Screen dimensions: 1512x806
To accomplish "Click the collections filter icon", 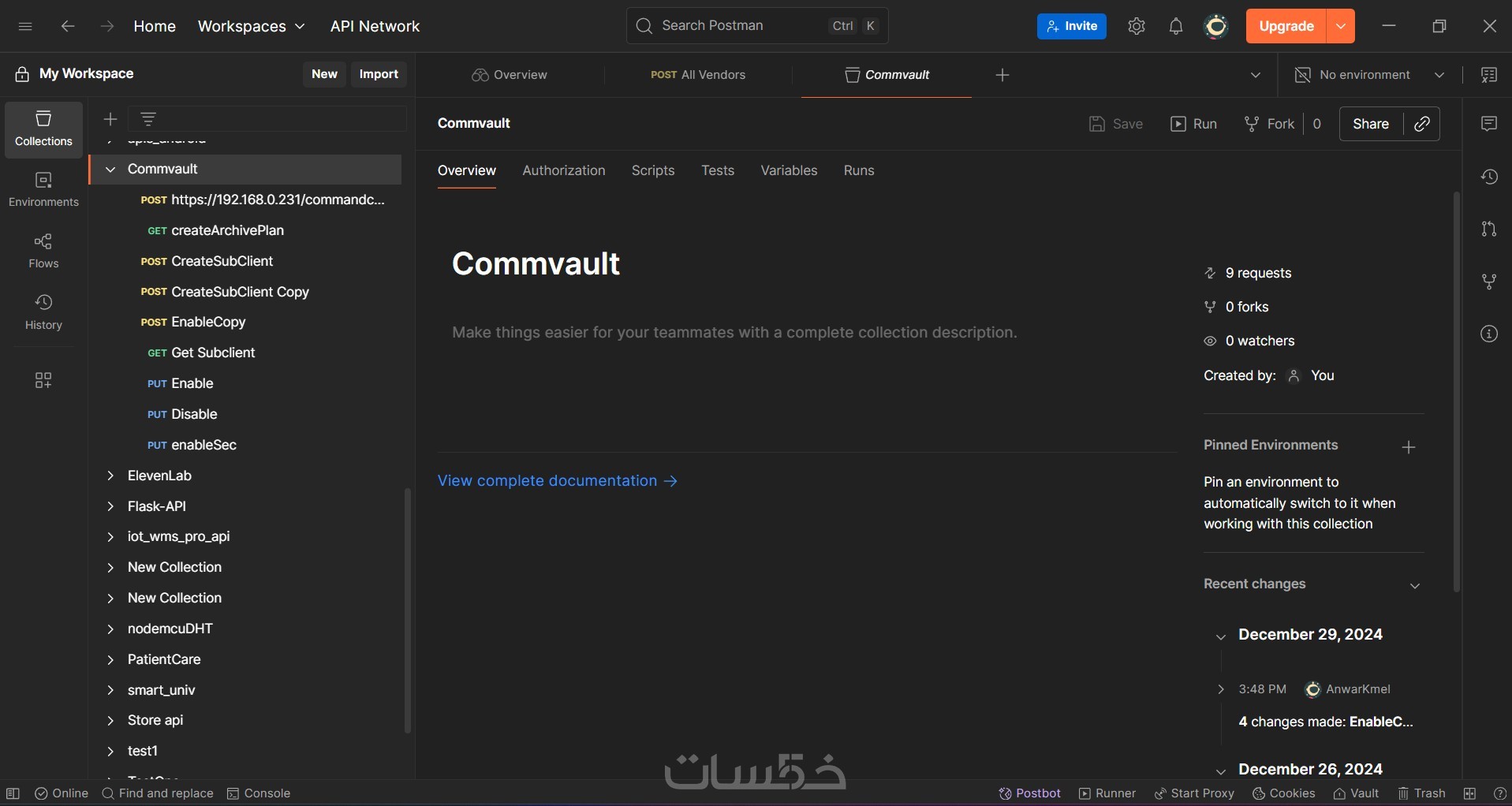I will 148,119.
